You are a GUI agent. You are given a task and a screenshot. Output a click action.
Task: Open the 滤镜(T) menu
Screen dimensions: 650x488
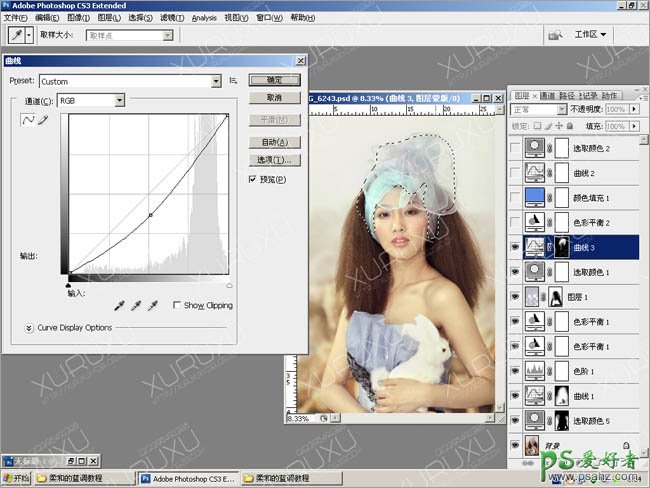coord(171,17)
